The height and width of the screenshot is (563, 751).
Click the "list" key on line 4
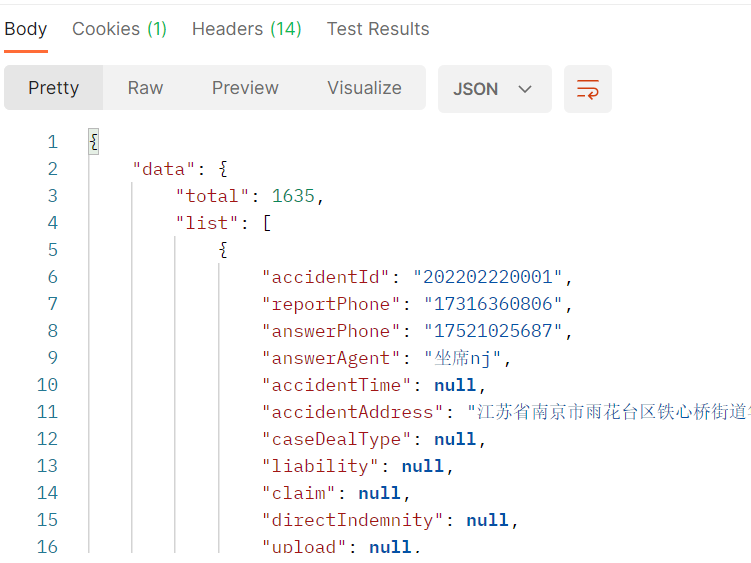(x=206, y=223)
